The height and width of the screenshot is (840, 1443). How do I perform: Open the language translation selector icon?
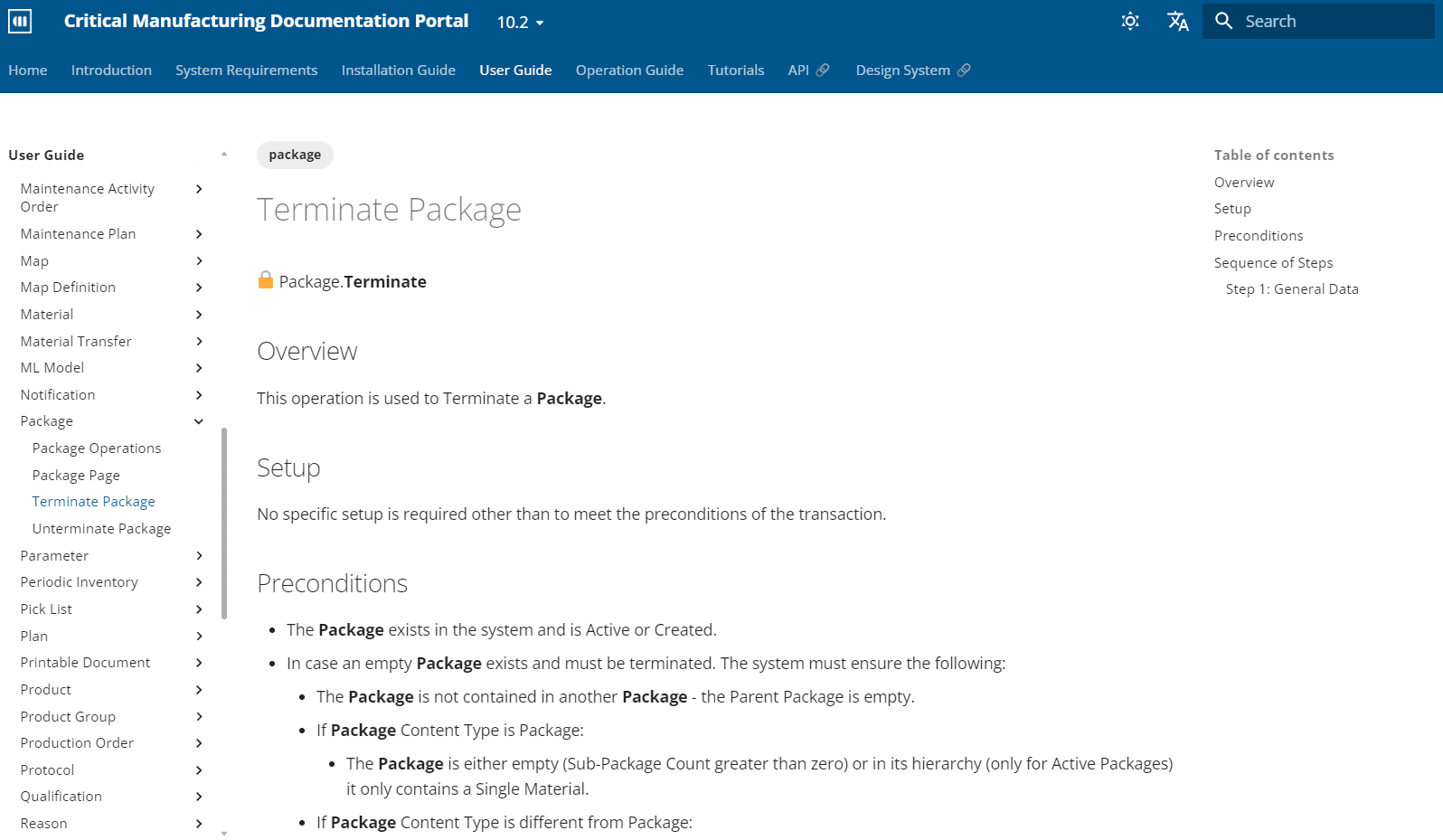click(1177, 21)
